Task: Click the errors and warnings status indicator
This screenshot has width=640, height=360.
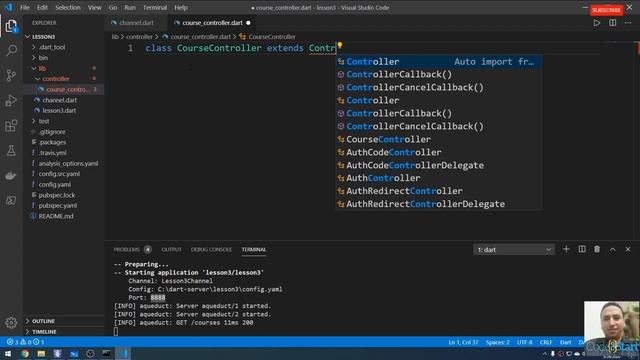Action: pyautogui.click(x=25, y=342)
